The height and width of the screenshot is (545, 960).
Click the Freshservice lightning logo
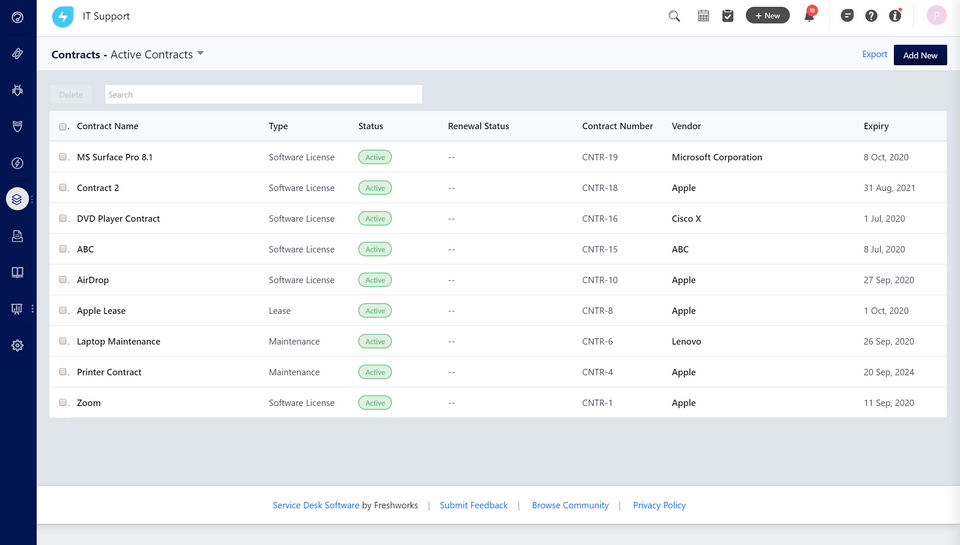pos(62,17)
